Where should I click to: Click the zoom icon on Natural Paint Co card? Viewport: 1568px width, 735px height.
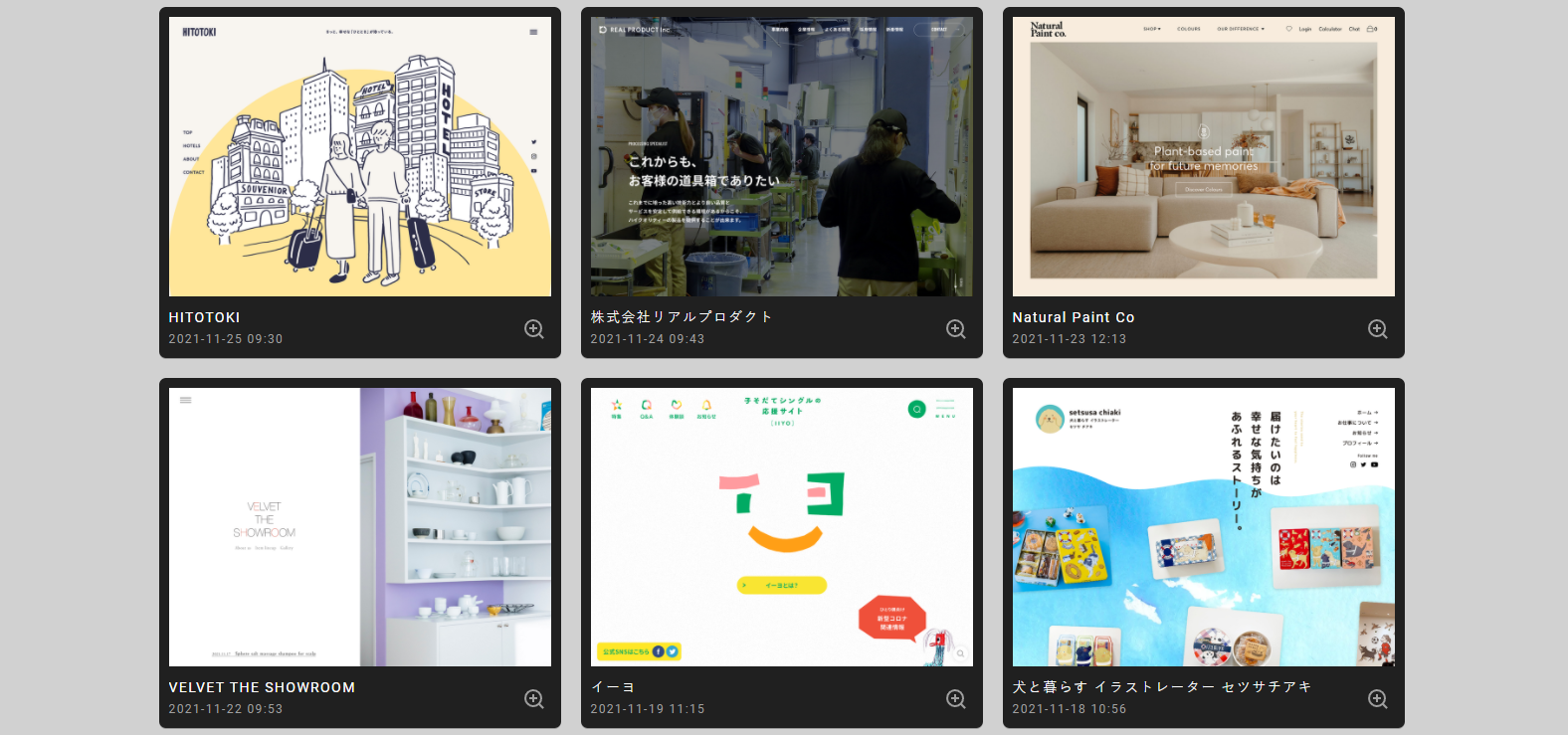tap(1378, 329)
